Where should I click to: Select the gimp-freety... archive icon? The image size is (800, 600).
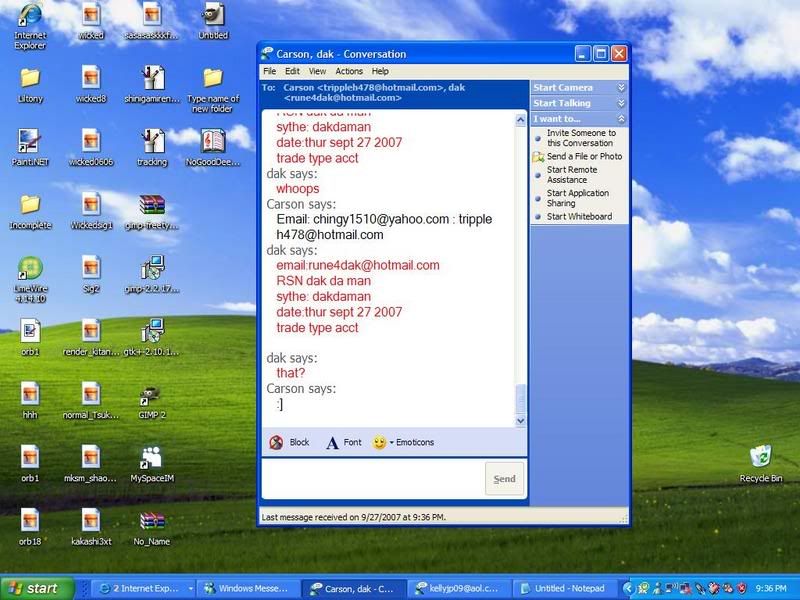click(x=152, y=212)
